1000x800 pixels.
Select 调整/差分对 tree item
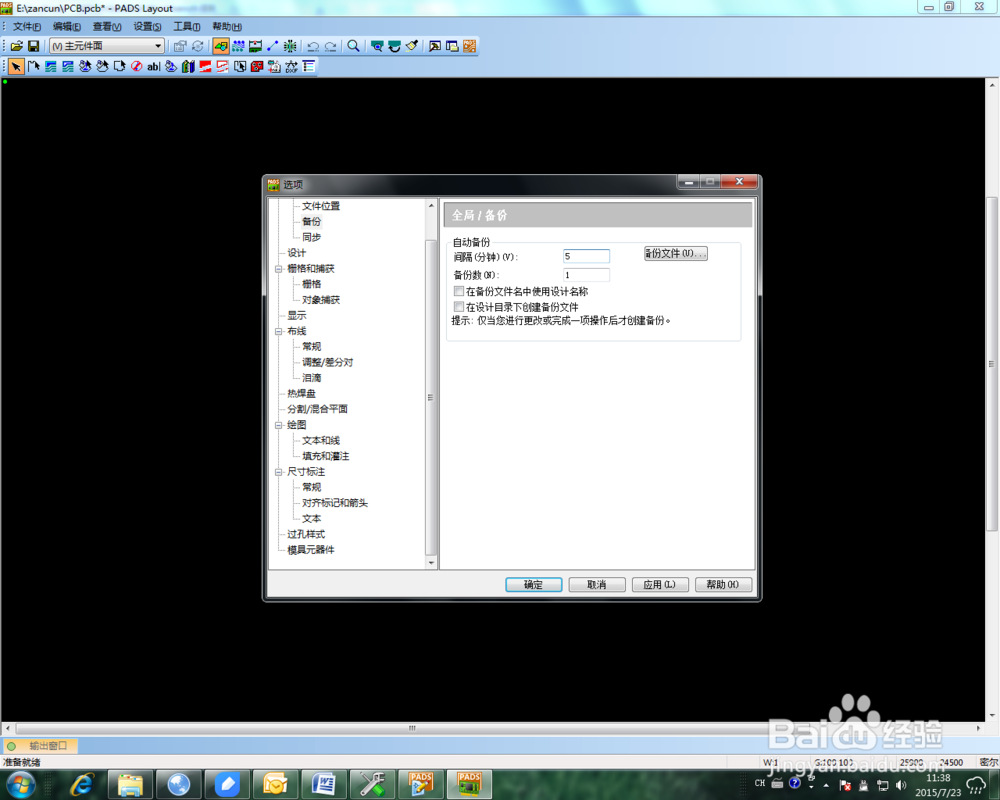point(327,362)
